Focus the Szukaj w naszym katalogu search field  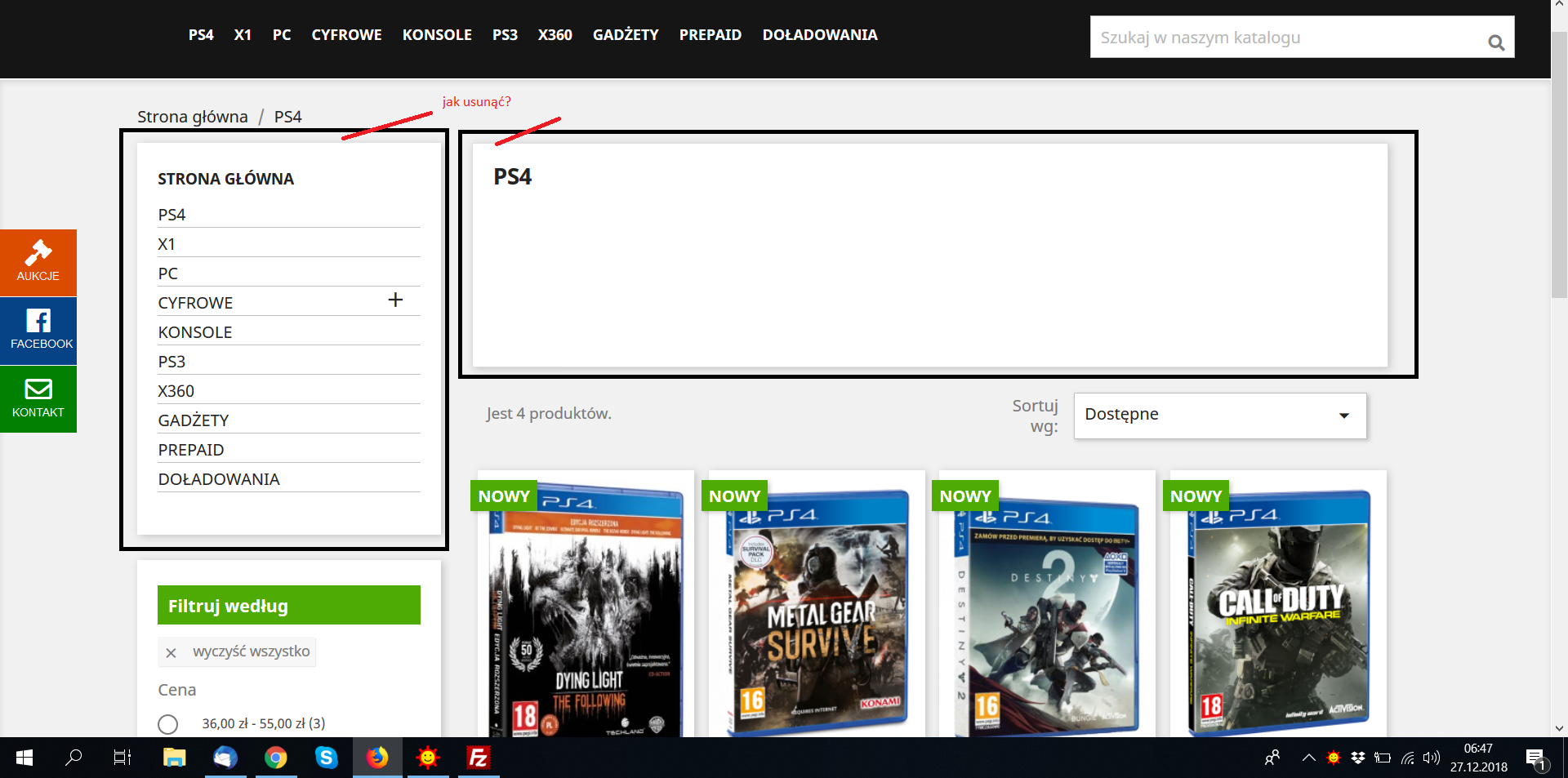point(1302,37)
